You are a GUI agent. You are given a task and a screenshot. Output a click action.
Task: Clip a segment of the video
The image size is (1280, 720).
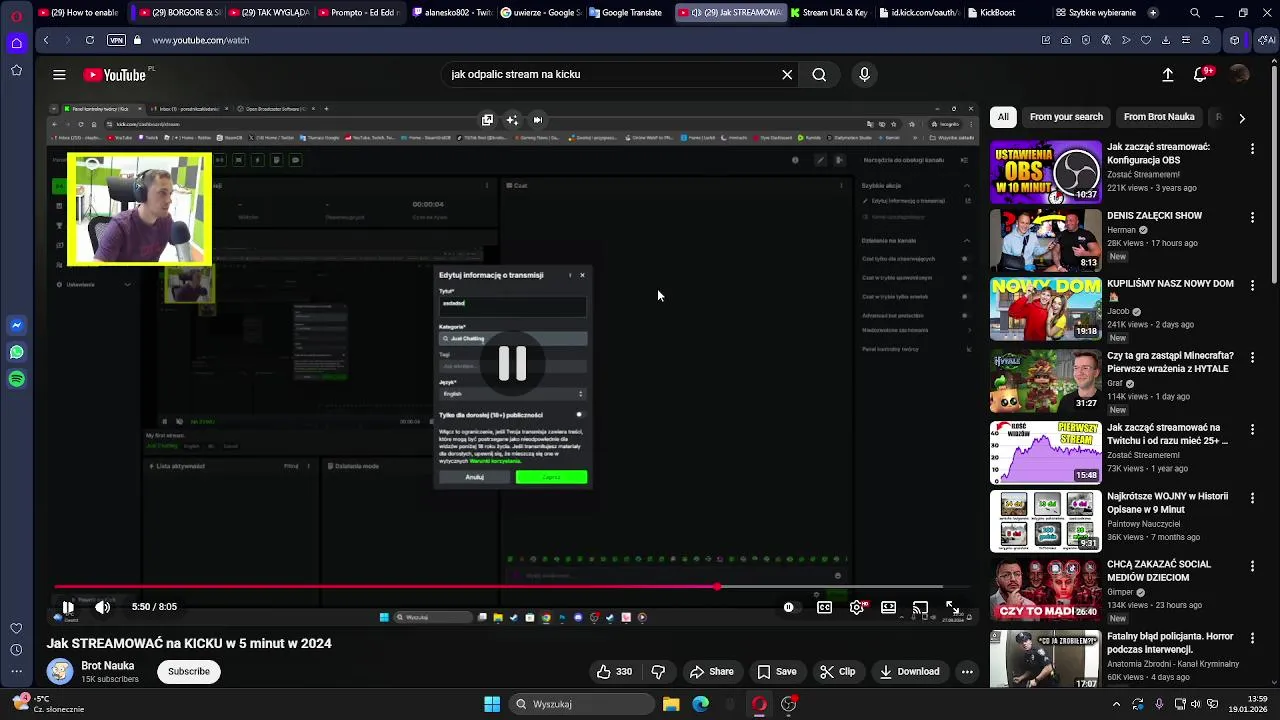pos(837,672)
